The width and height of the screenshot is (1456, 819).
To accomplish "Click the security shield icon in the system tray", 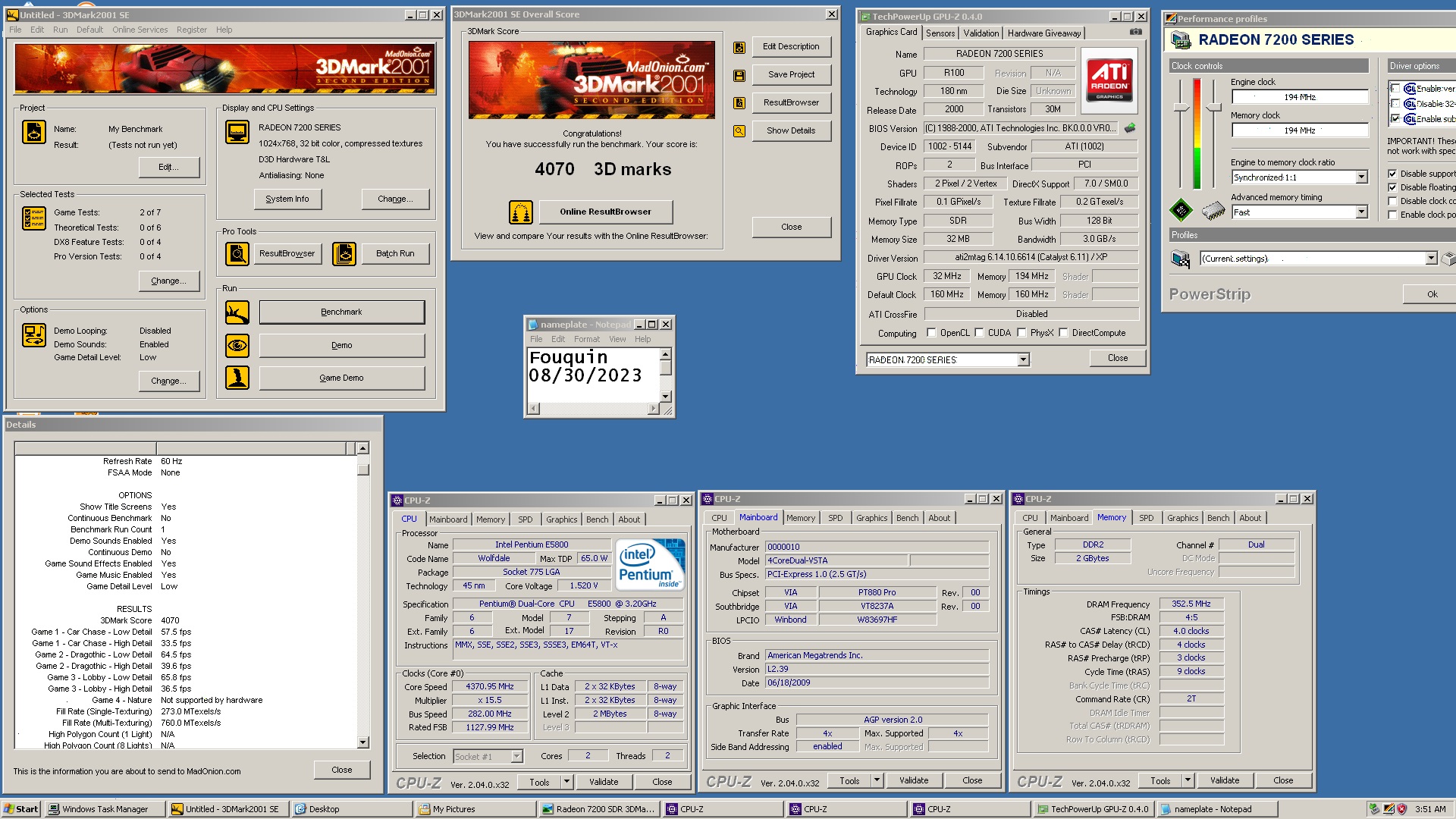I will tap(1401, 809).
